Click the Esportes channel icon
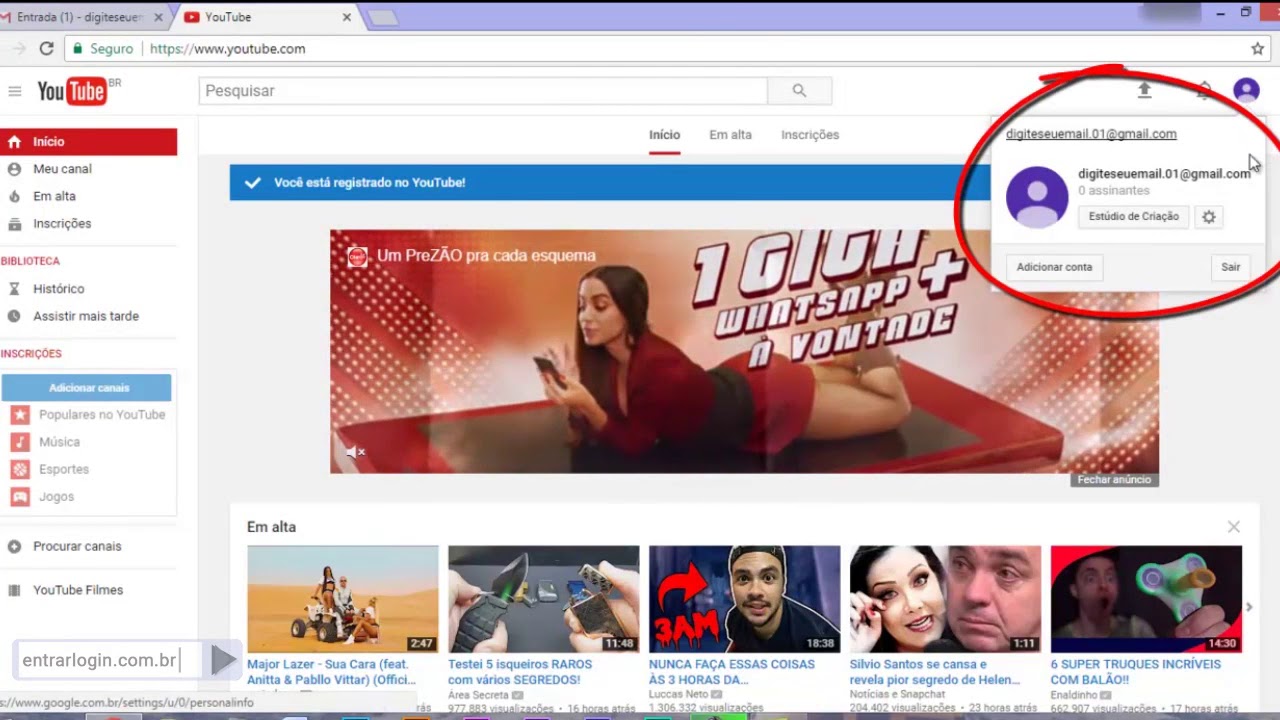Viewport: 1280px width, 720px height. tap(20, 469)
